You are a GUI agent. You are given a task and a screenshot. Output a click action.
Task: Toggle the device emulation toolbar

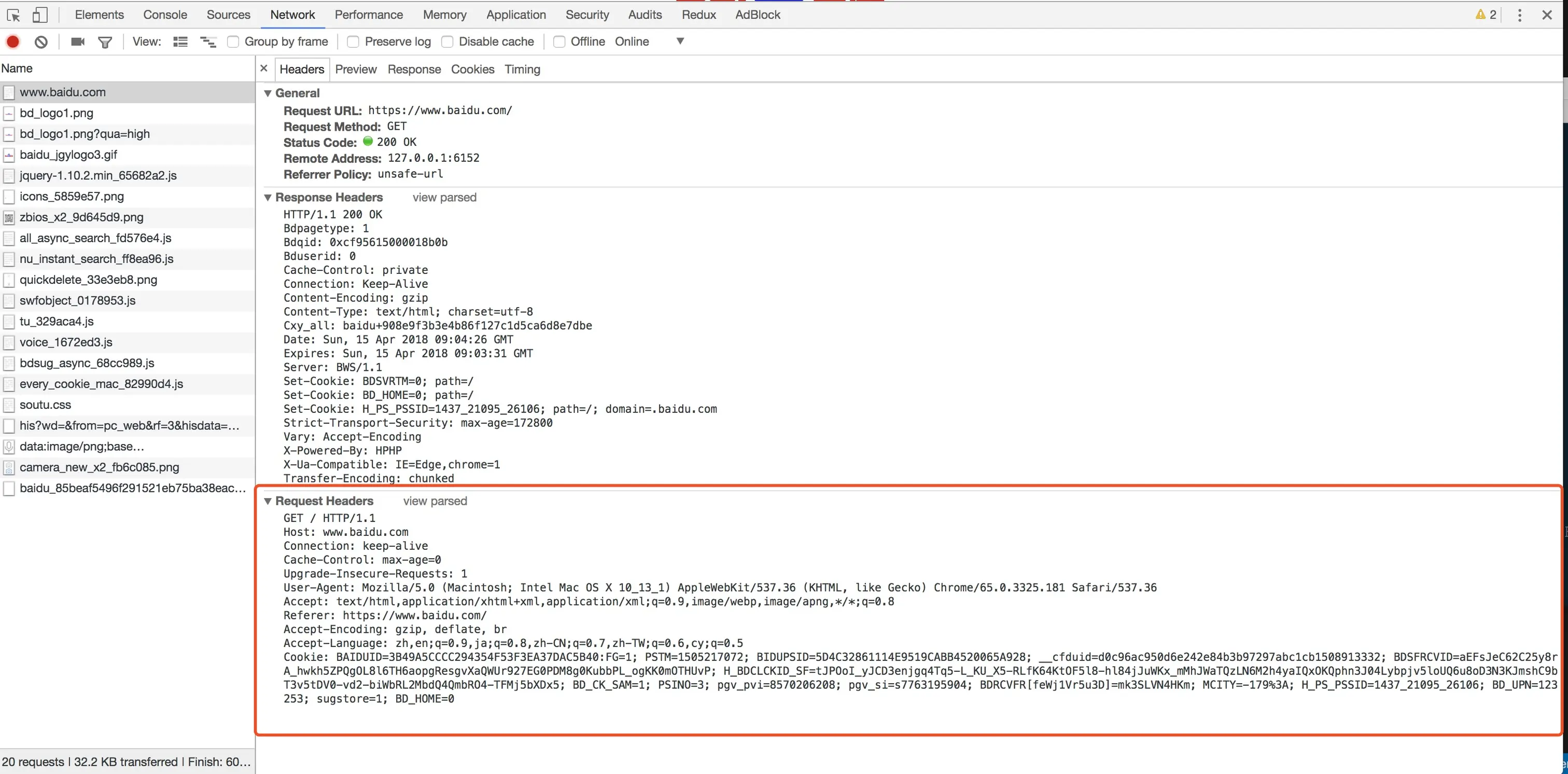[39, 14]
